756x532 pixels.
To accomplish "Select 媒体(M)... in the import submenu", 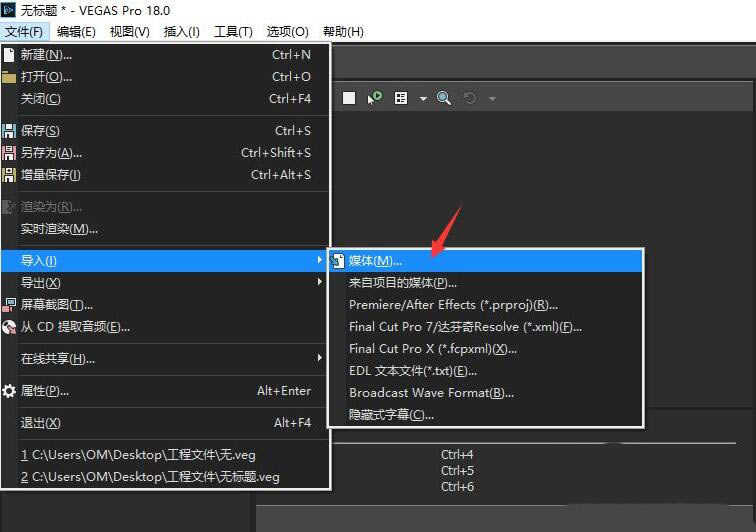I will tap(486, 261).
